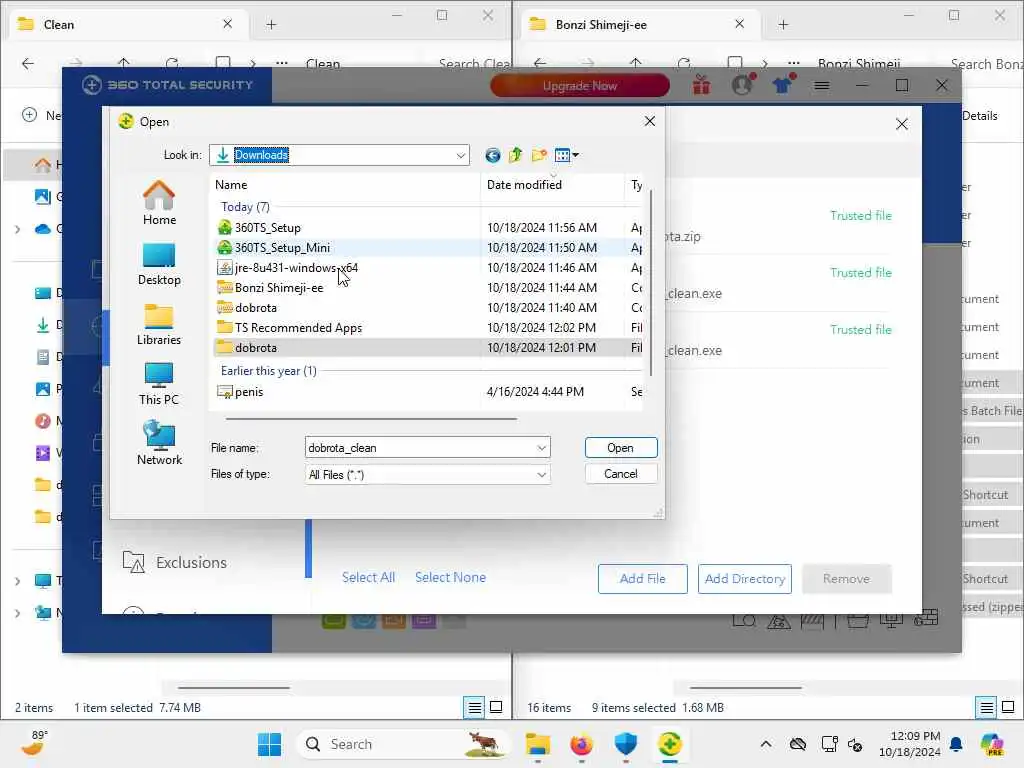
Task: Open the weather widget showing 89°
Action: pyautogui.click(x=34, y=743)
